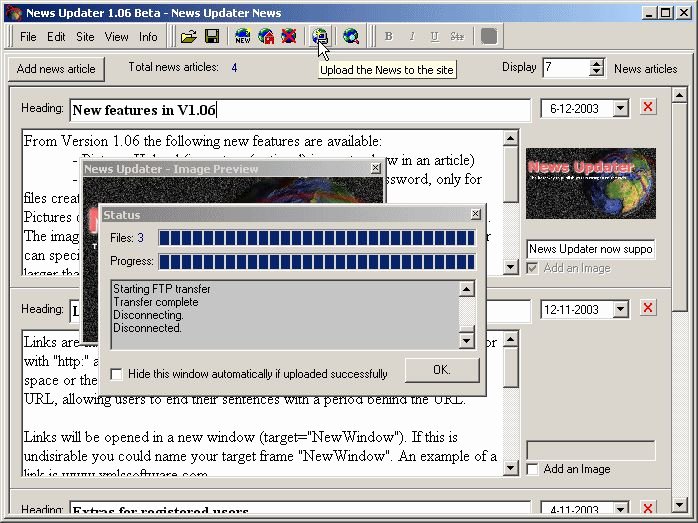This screenshot has height=523, width=698.
Task: Toggle Bold formatting button
Action: click(389, 36)
